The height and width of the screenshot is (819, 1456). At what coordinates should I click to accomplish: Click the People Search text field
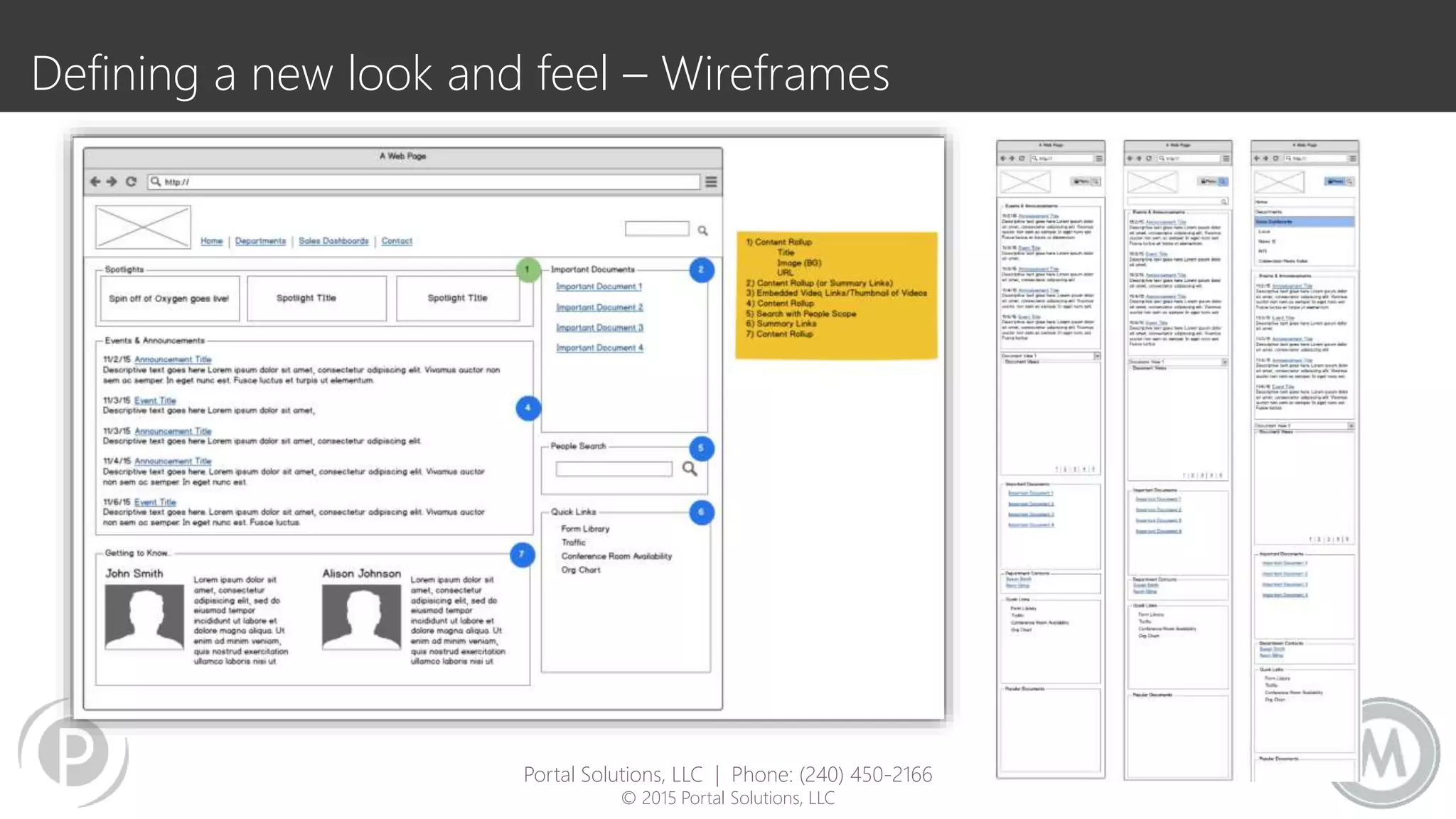[x=614, y=469]
